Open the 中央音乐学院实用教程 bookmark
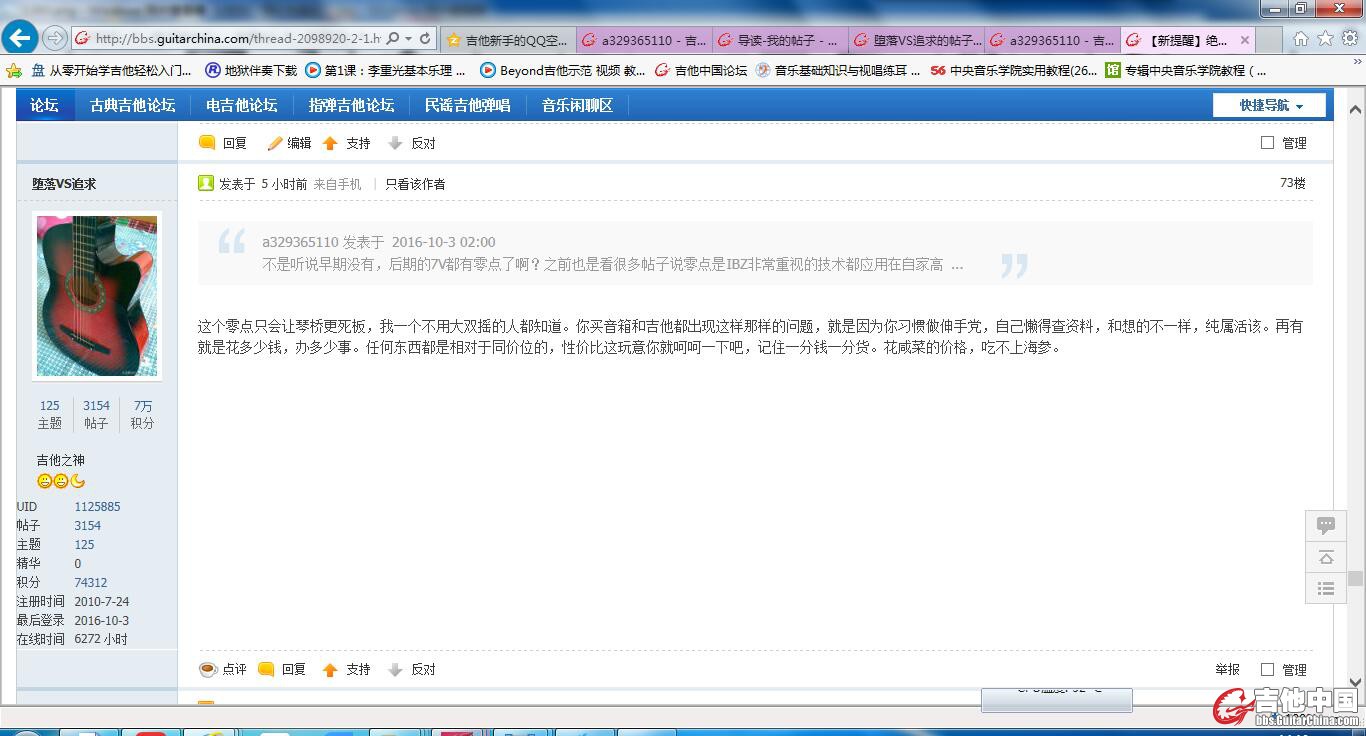The image size is (1366, 736). (x=1013, y=70)
